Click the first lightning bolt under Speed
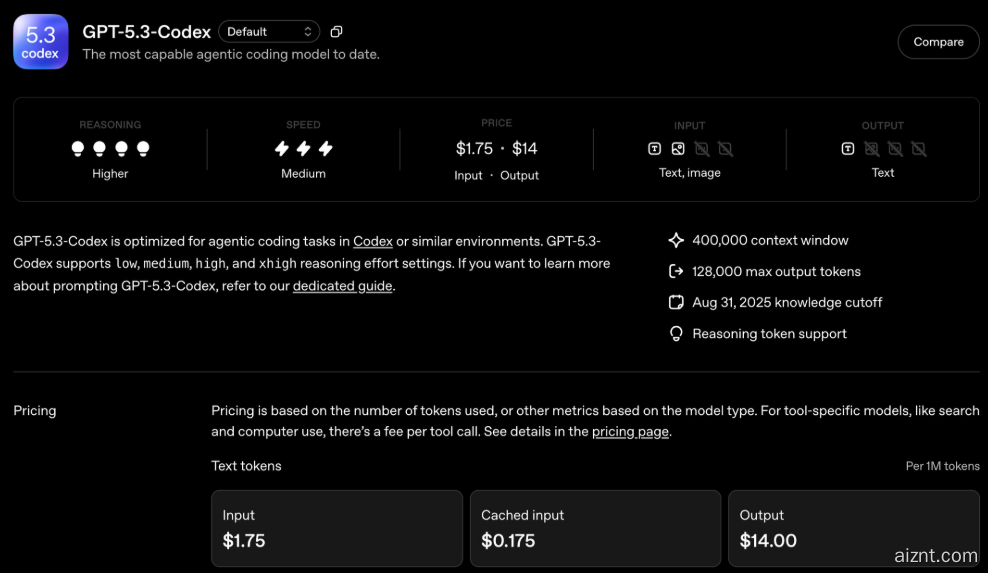This screenshot has height=573, width=988. (x=282, y=149)
